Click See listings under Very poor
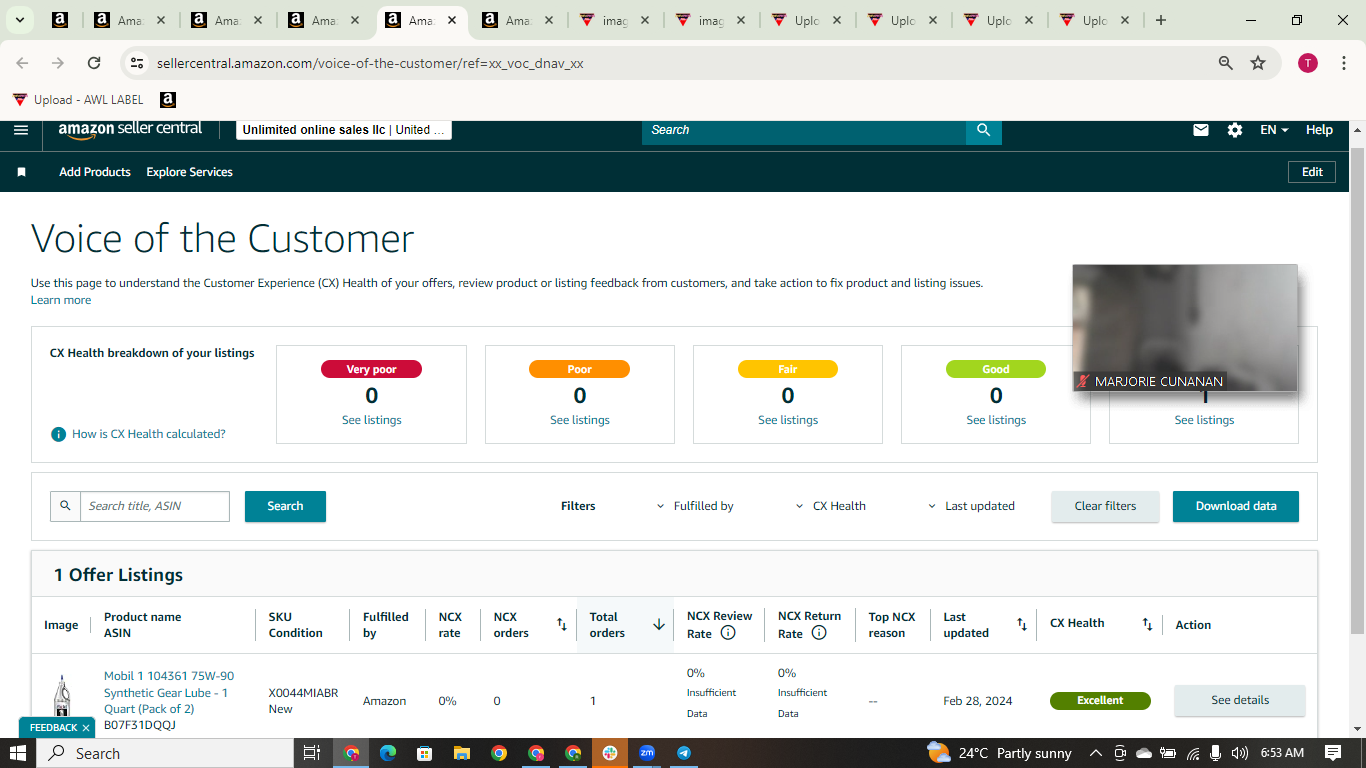 [x=372, y=420]
